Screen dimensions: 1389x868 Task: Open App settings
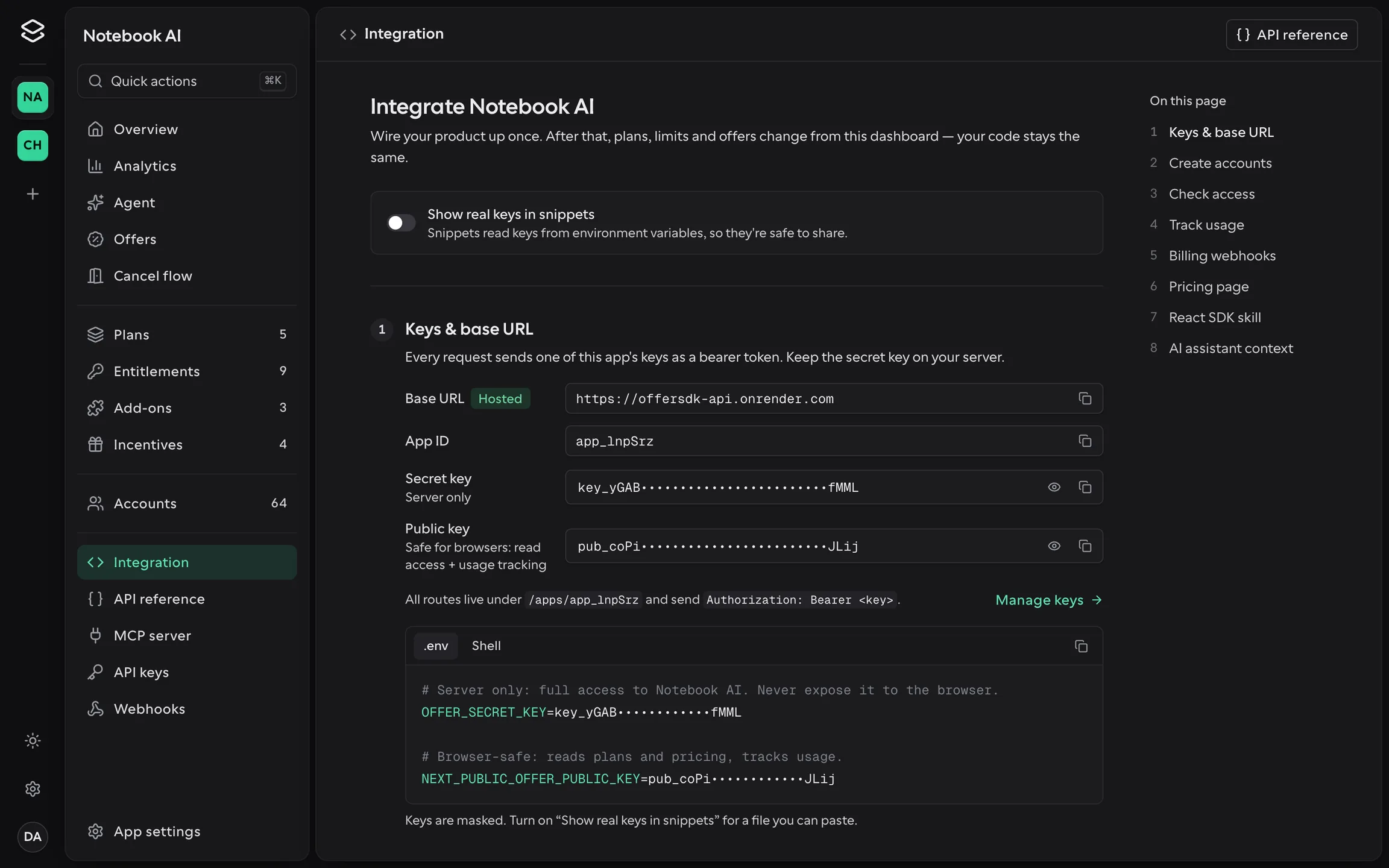coord(187,831)
